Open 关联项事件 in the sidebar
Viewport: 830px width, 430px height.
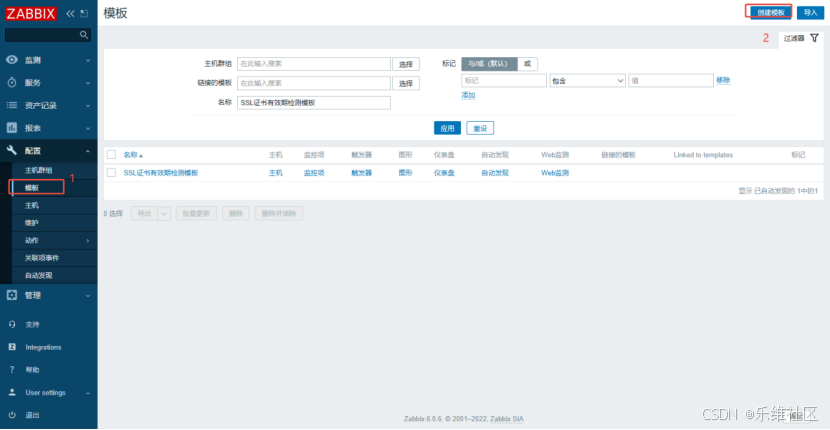click(x=42, y=258)
